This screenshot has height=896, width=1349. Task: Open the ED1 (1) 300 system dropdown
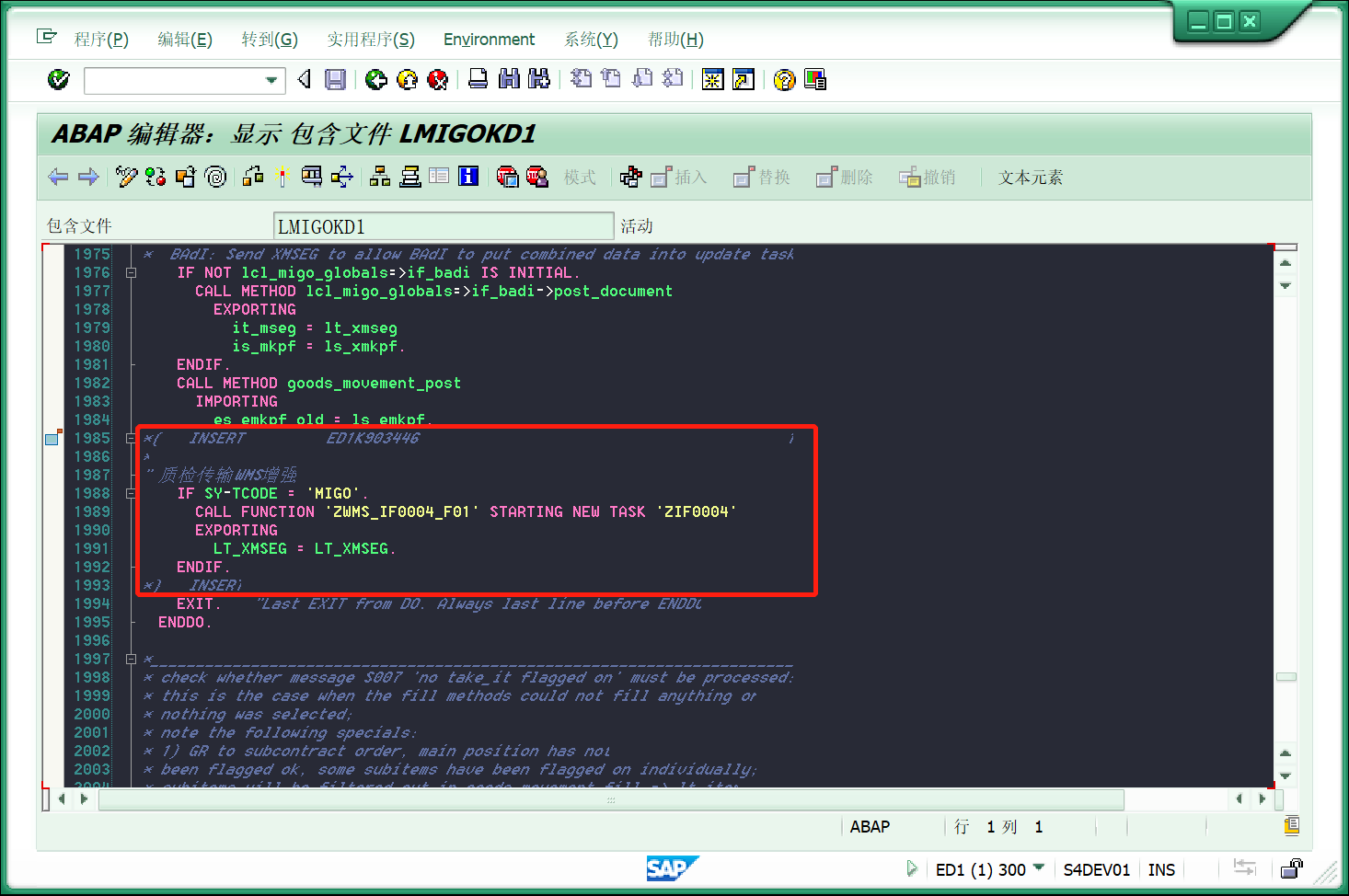1038,867
